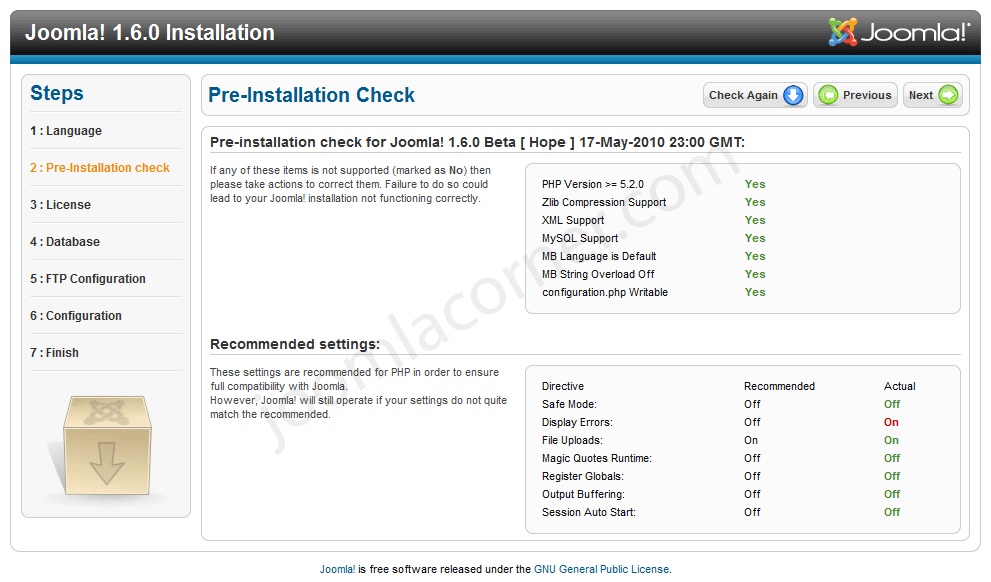Viewport: 991px width, 582px height.
Task: Select step 5: FTP Configuration
Action: (88, 279)
